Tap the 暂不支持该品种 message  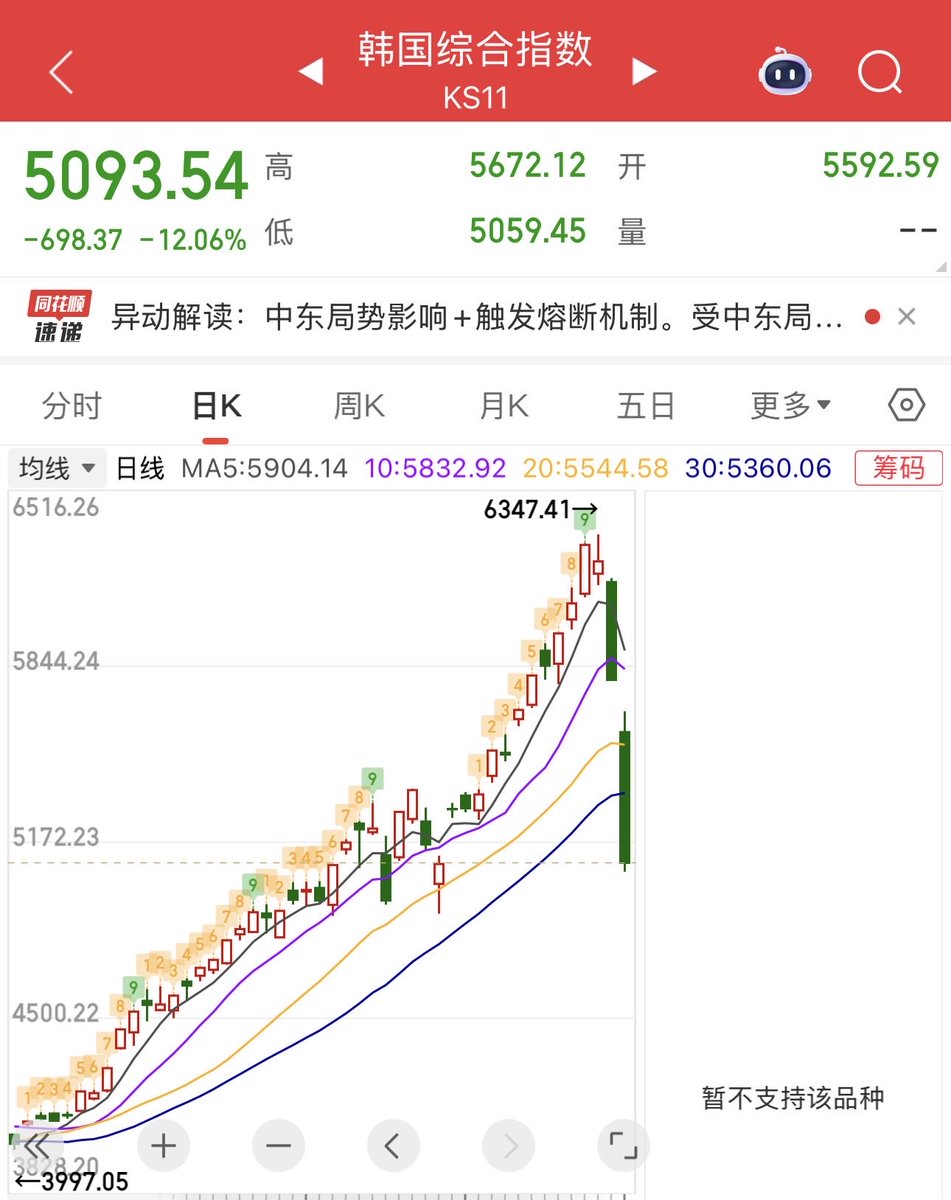click(793, 1098)
